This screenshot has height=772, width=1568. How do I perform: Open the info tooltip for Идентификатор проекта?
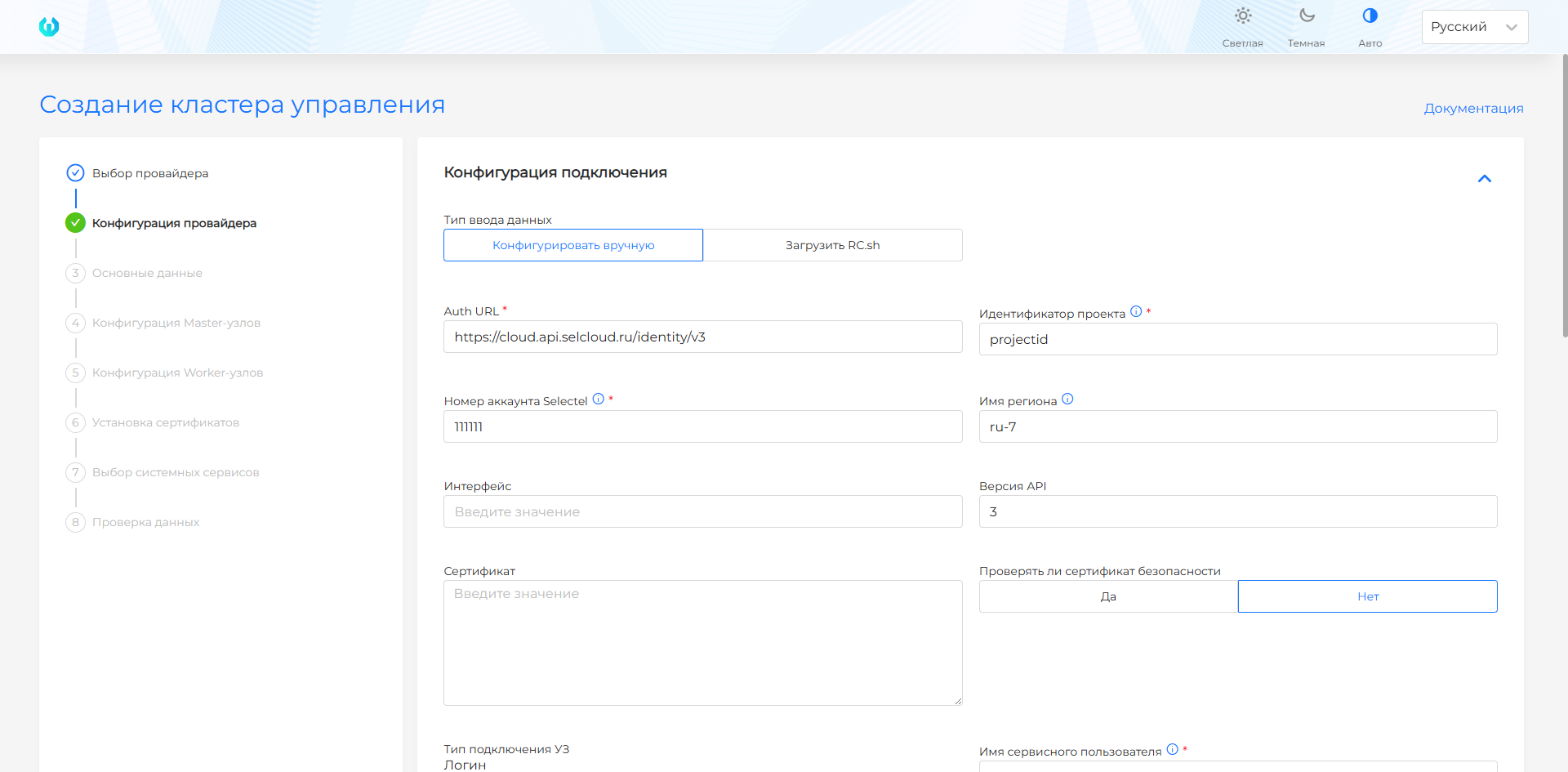point(1137,310)
